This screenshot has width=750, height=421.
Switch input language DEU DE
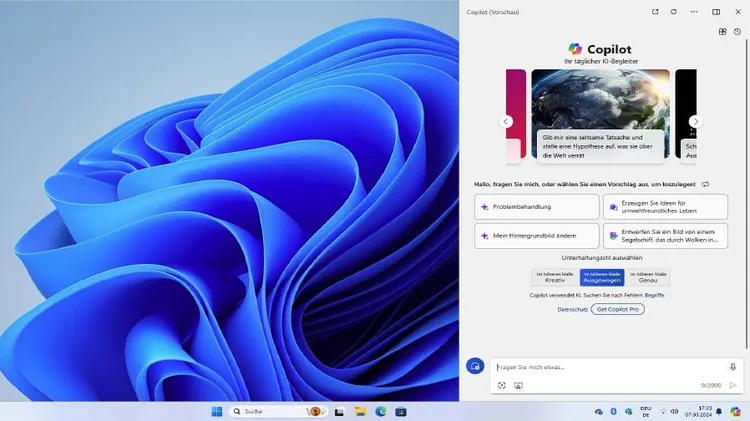645,411
